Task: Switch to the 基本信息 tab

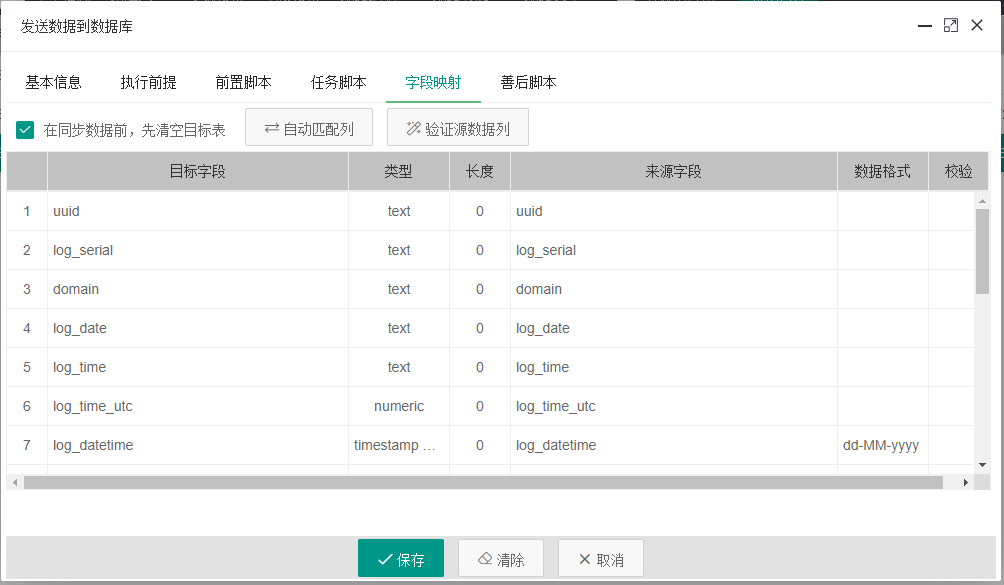Action: click(53, 82)
